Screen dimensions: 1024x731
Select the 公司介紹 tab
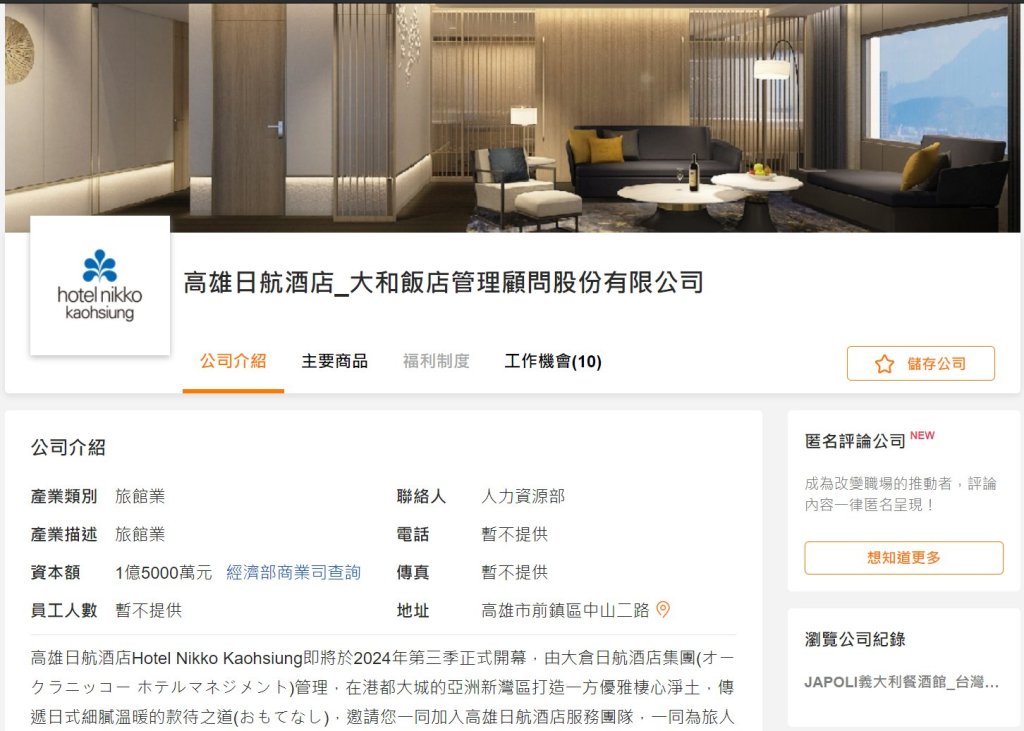point(233,361)
